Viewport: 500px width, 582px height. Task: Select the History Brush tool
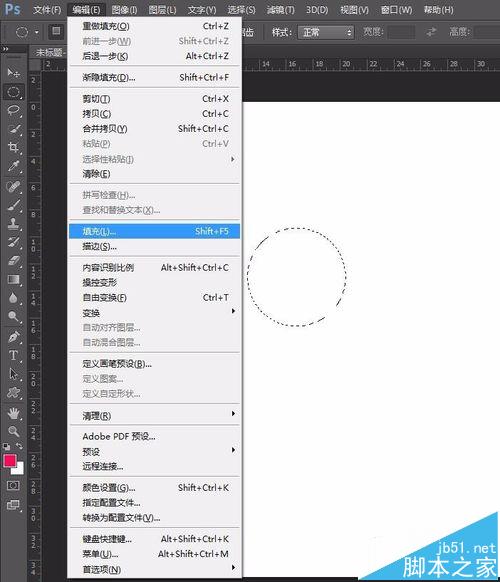coord(14,242)
